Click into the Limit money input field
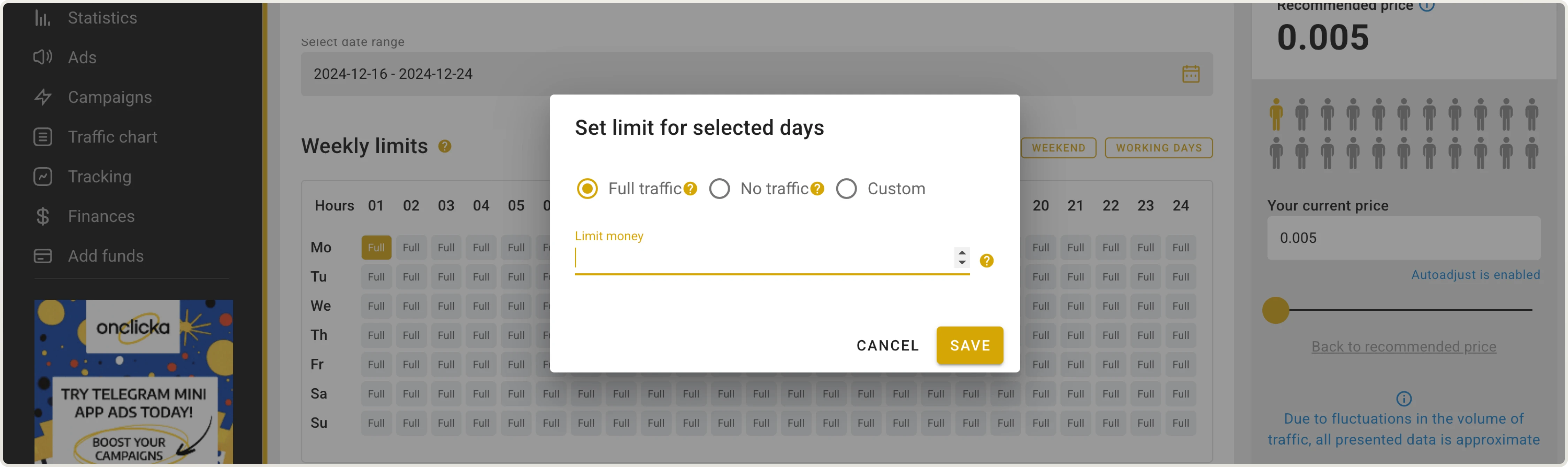The width and height of the screenshot is (1568, 467). coord(761,258)
